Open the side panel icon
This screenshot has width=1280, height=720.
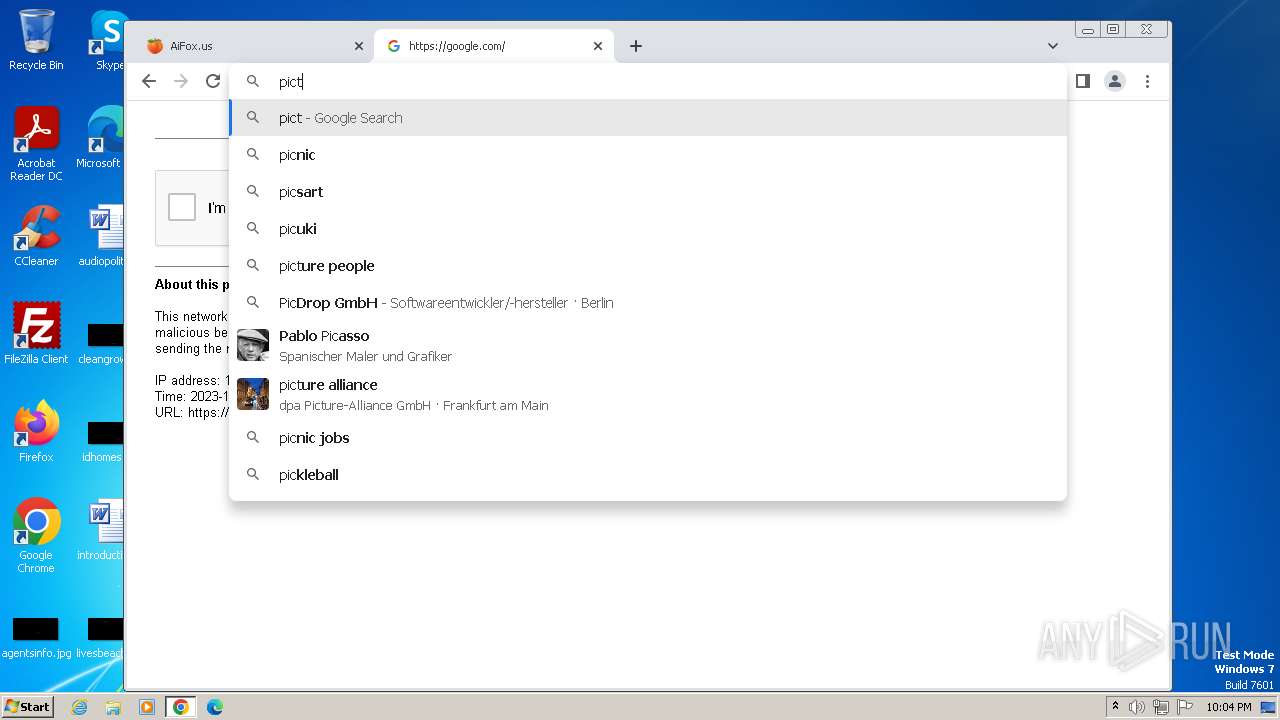coord(1083,81)
